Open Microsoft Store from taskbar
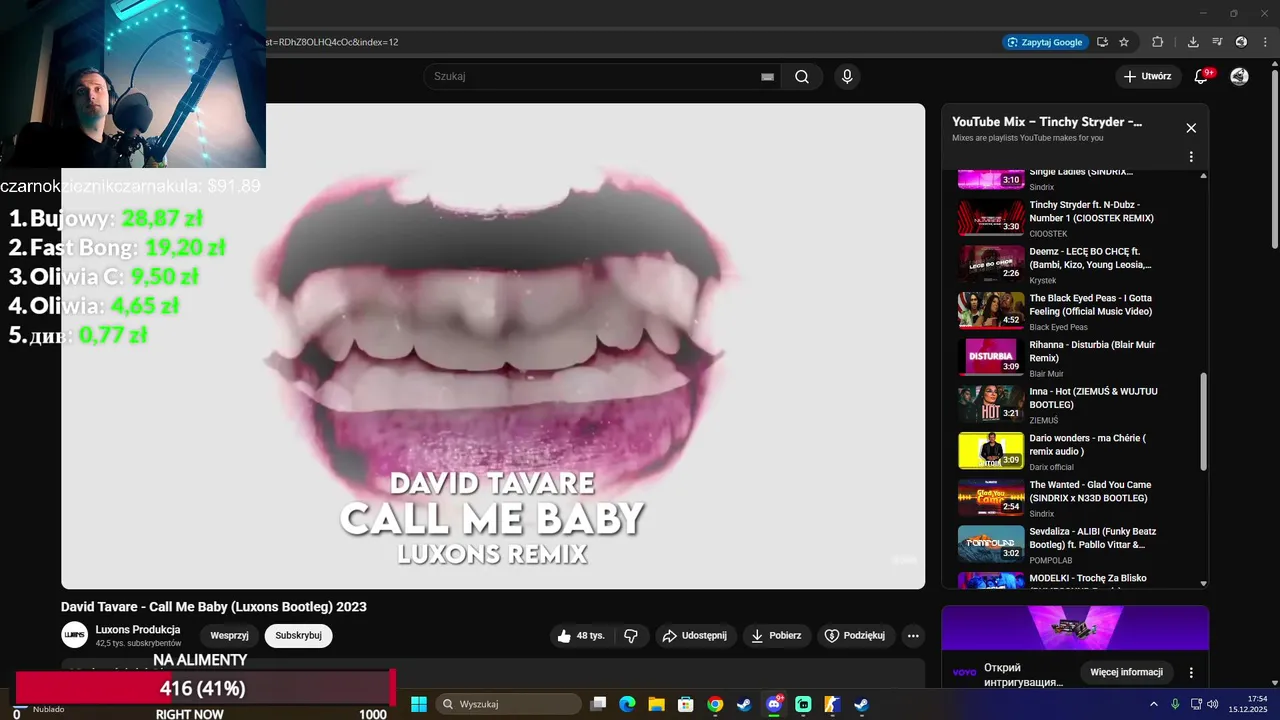This screenshot has width=1280, height=720. pos(685,704)
